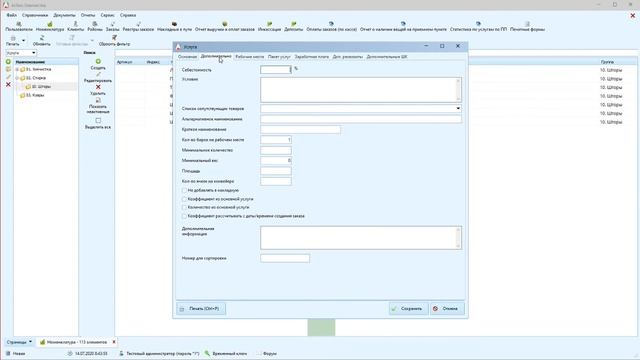Click the Отмена button
Viewport: 640px width, 360px height.
coord(447,309)
